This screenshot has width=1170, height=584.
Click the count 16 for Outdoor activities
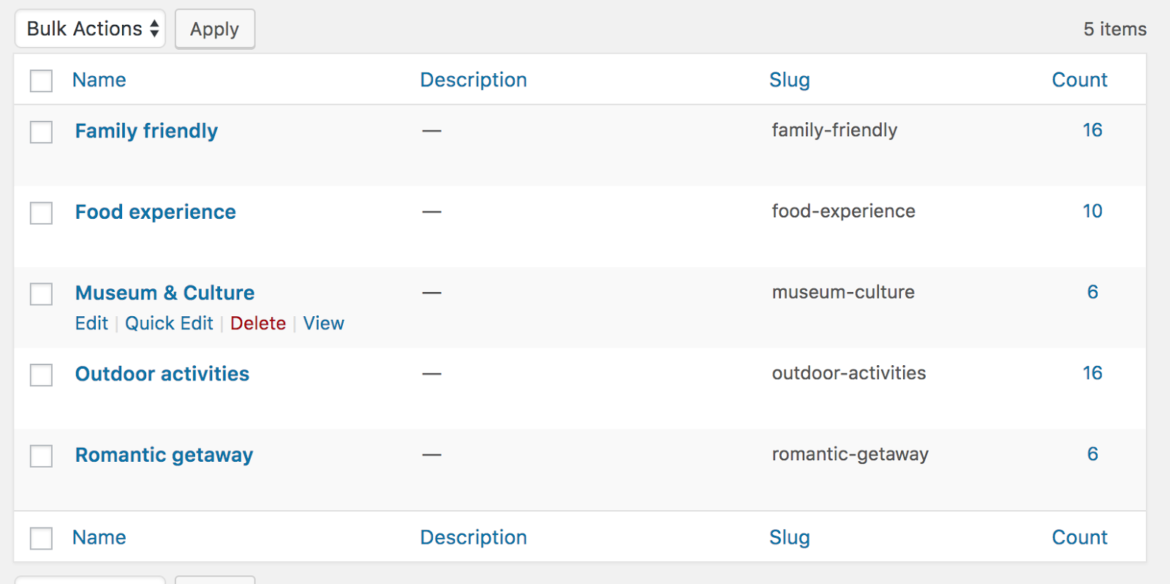1092,373
